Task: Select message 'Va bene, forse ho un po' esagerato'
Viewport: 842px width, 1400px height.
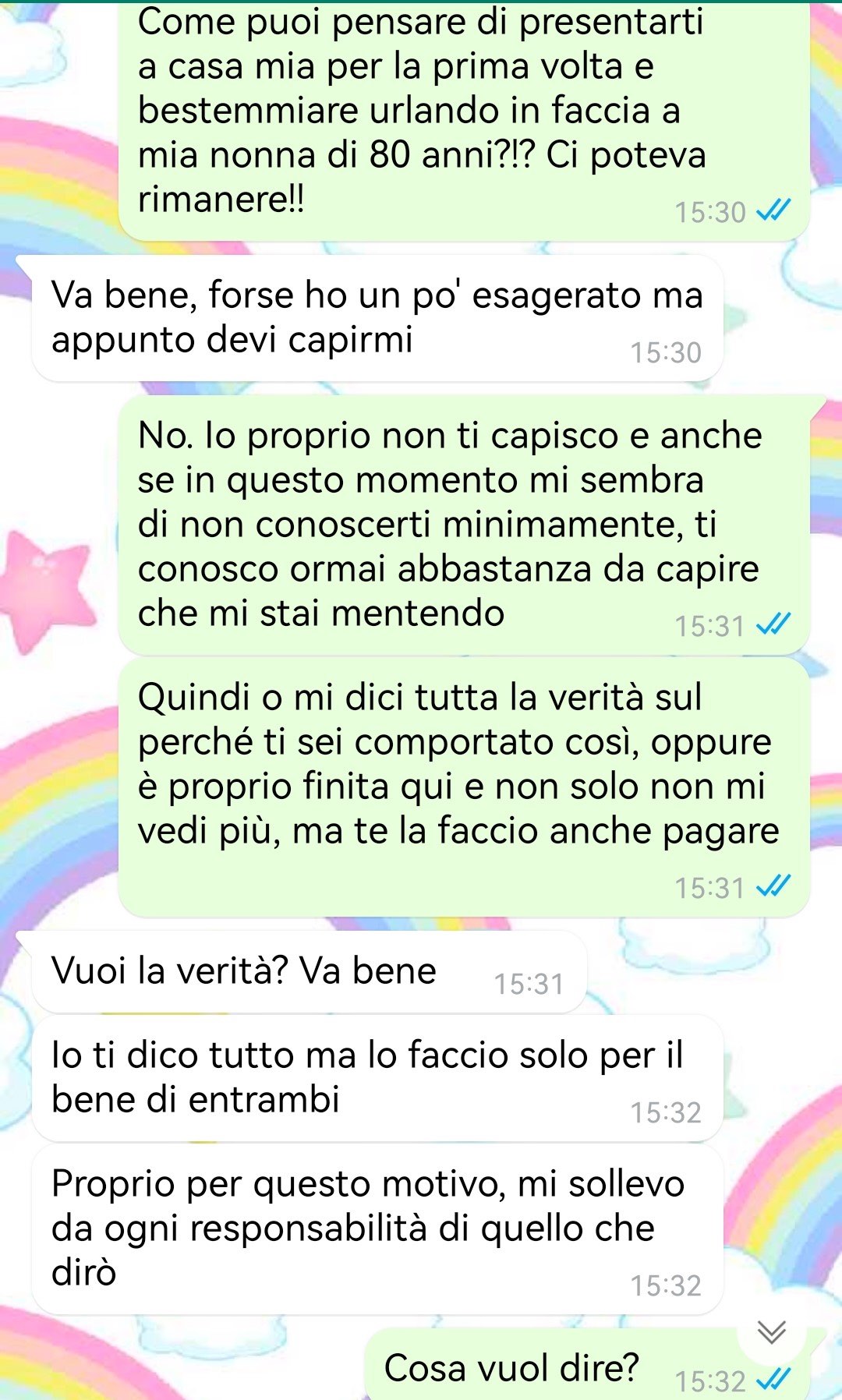Action: [x=377, y=318]
